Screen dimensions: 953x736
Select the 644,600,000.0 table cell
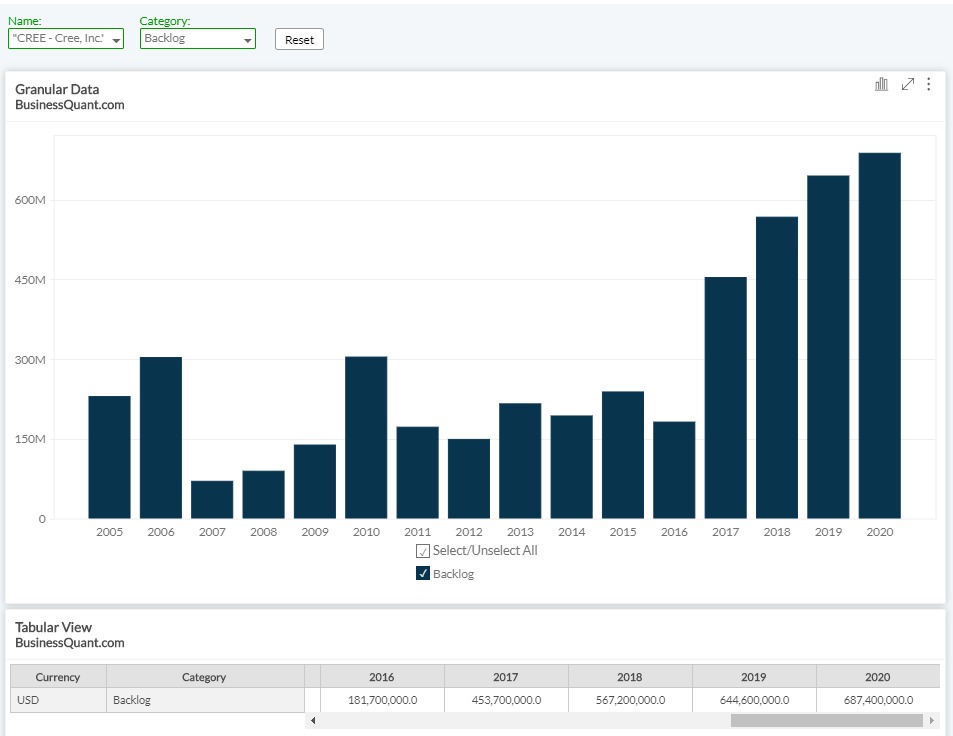754,700
